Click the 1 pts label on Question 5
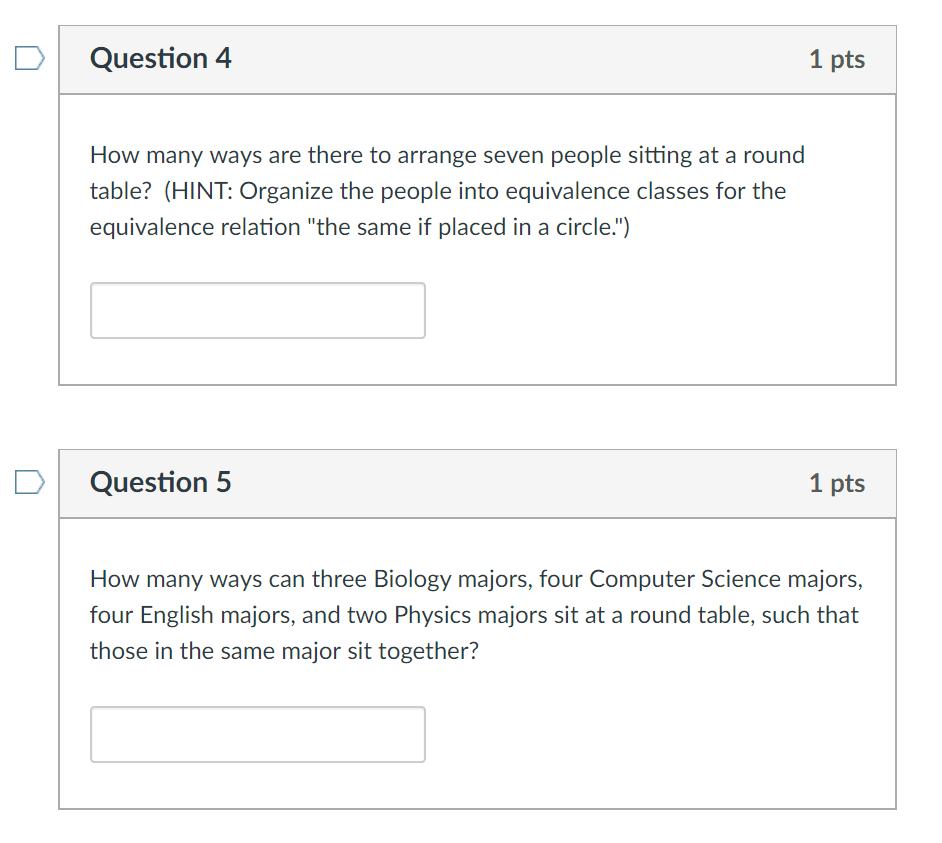This screenshot has width=942, height=843. [x=837, y=483]
